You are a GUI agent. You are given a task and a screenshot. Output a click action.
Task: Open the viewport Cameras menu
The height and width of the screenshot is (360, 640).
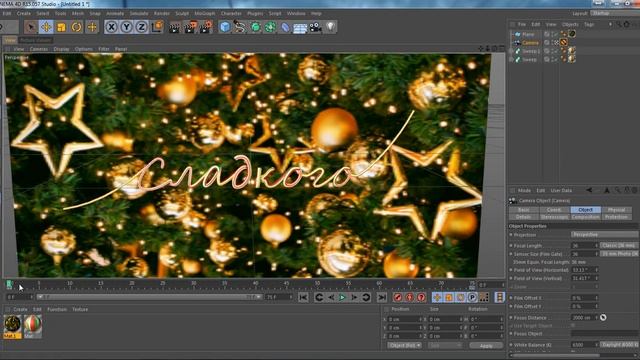tap(39, 49)
